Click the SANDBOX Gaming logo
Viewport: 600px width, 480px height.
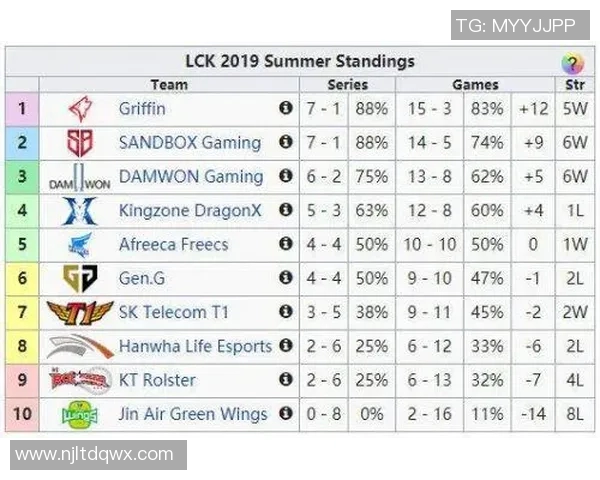pos(79,143)
